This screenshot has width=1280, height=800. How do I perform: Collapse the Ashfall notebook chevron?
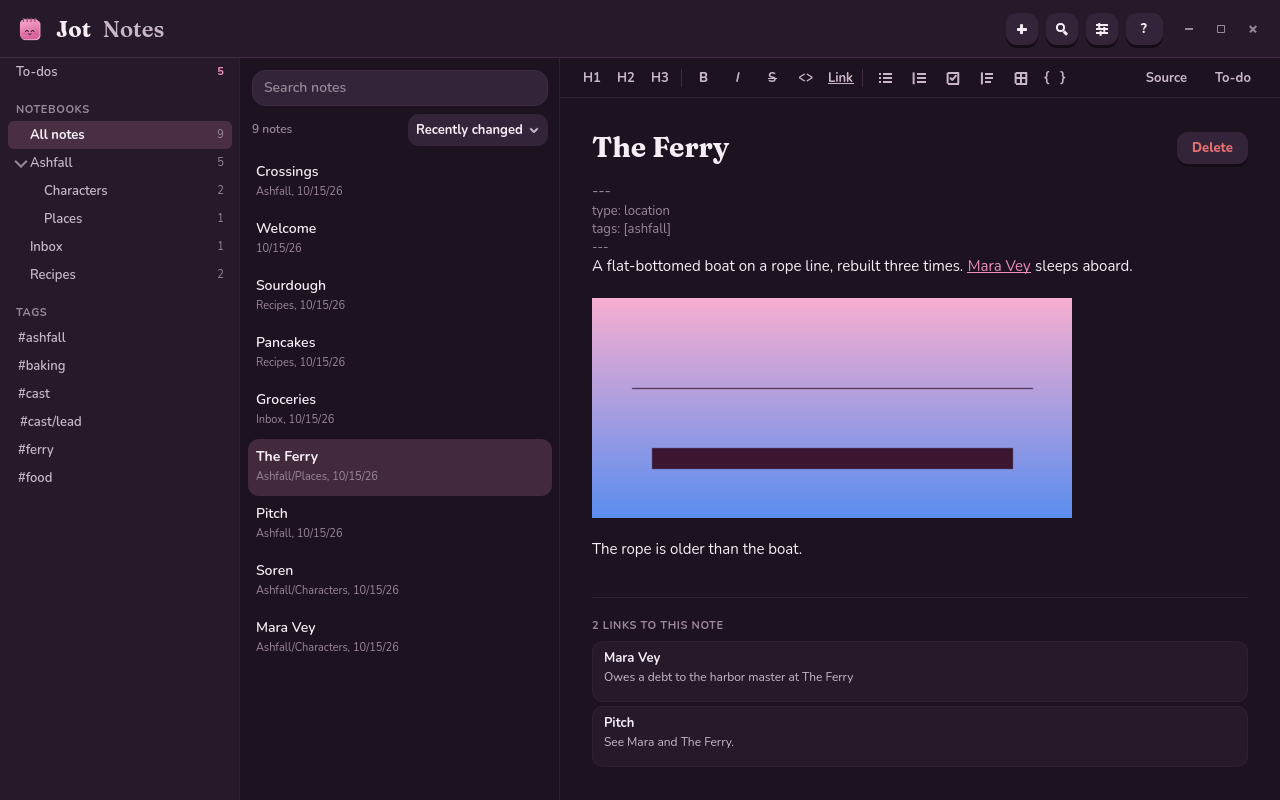[21, 163]
